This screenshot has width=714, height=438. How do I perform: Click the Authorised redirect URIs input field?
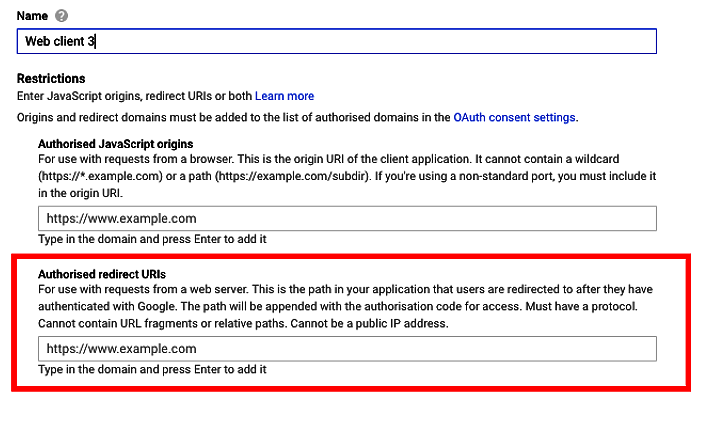coord(347,349)
